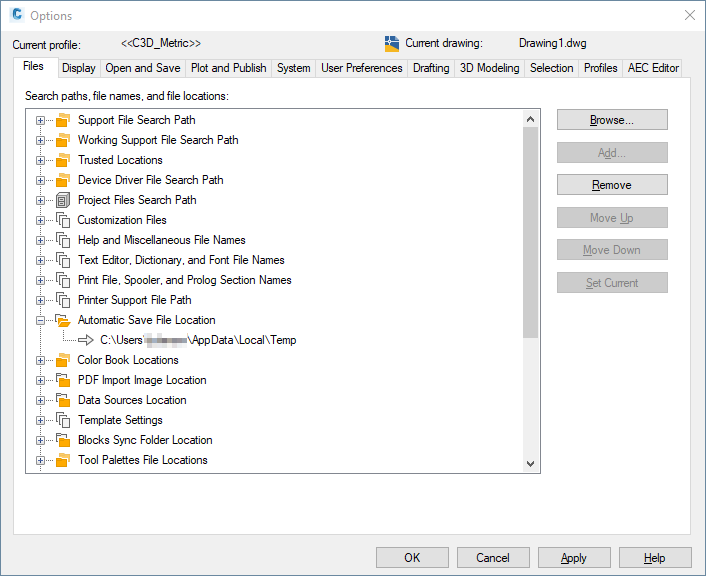This screenshot has height=576, width=706.
Task: Click the Printer Support File Path icon
Action: pyautogui.click(x=63, y=300)
